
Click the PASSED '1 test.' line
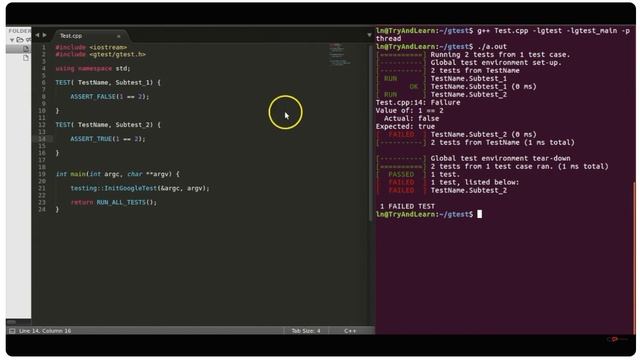tap(445, 174)
